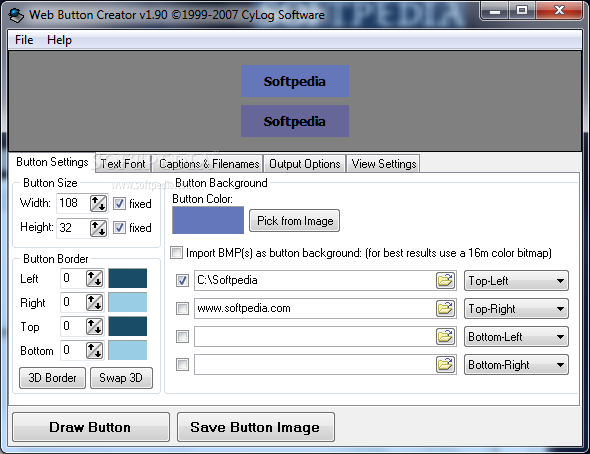The width and height of the screenshot is (590, 454).
Task: Browse folder icon for C:\Softpedia row
Action: [x=445, y=281]
